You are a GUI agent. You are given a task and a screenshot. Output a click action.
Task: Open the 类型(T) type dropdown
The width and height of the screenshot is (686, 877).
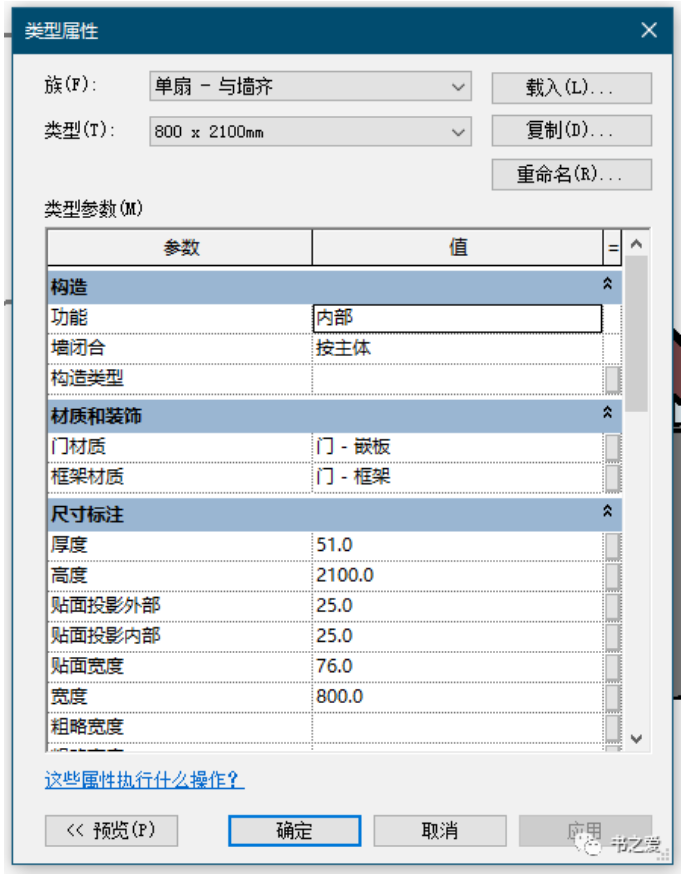[310, 132]
